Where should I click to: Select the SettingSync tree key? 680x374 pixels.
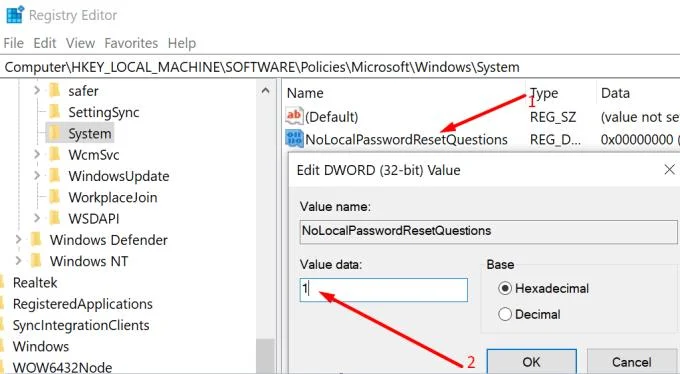pos(104,112)
